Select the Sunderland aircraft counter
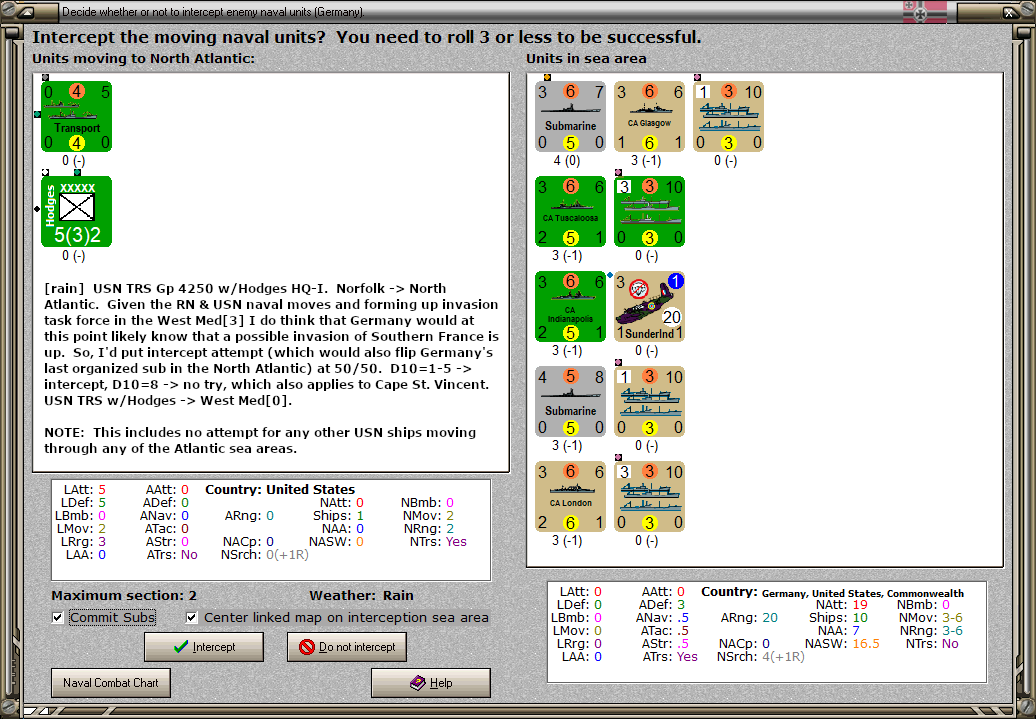 click(x=649, y=307)
